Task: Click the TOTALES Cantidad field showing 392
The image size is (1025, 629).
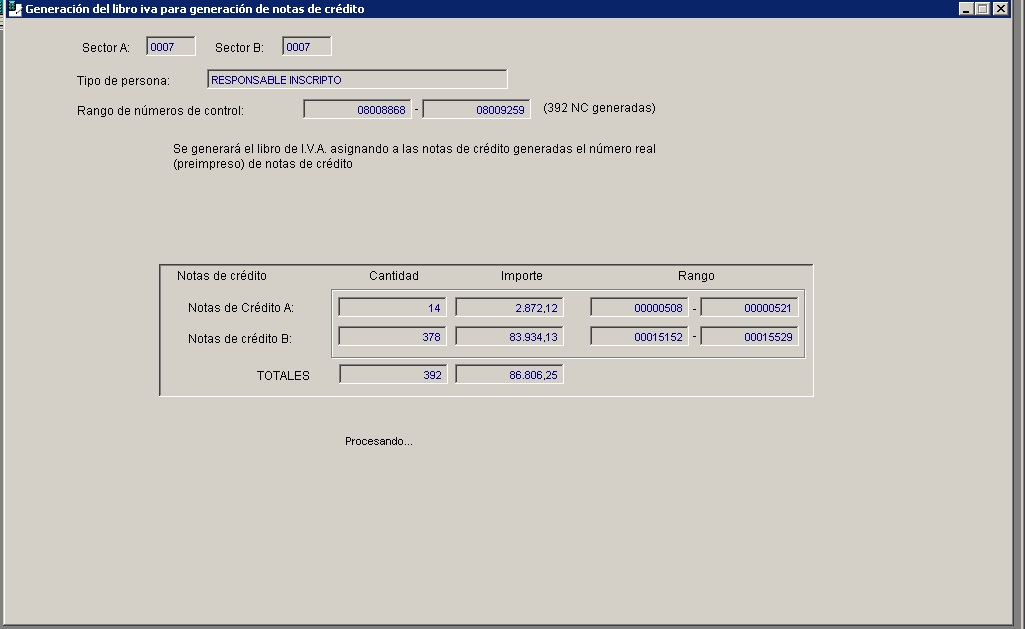Action: [x=392, y=375]
